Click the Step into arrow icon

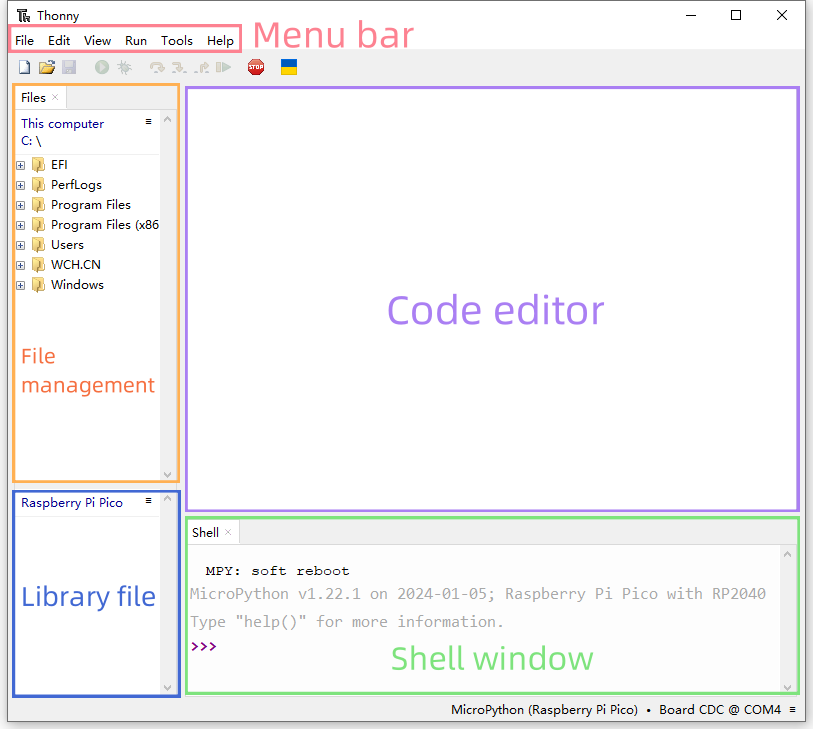[x=179, y=67]
